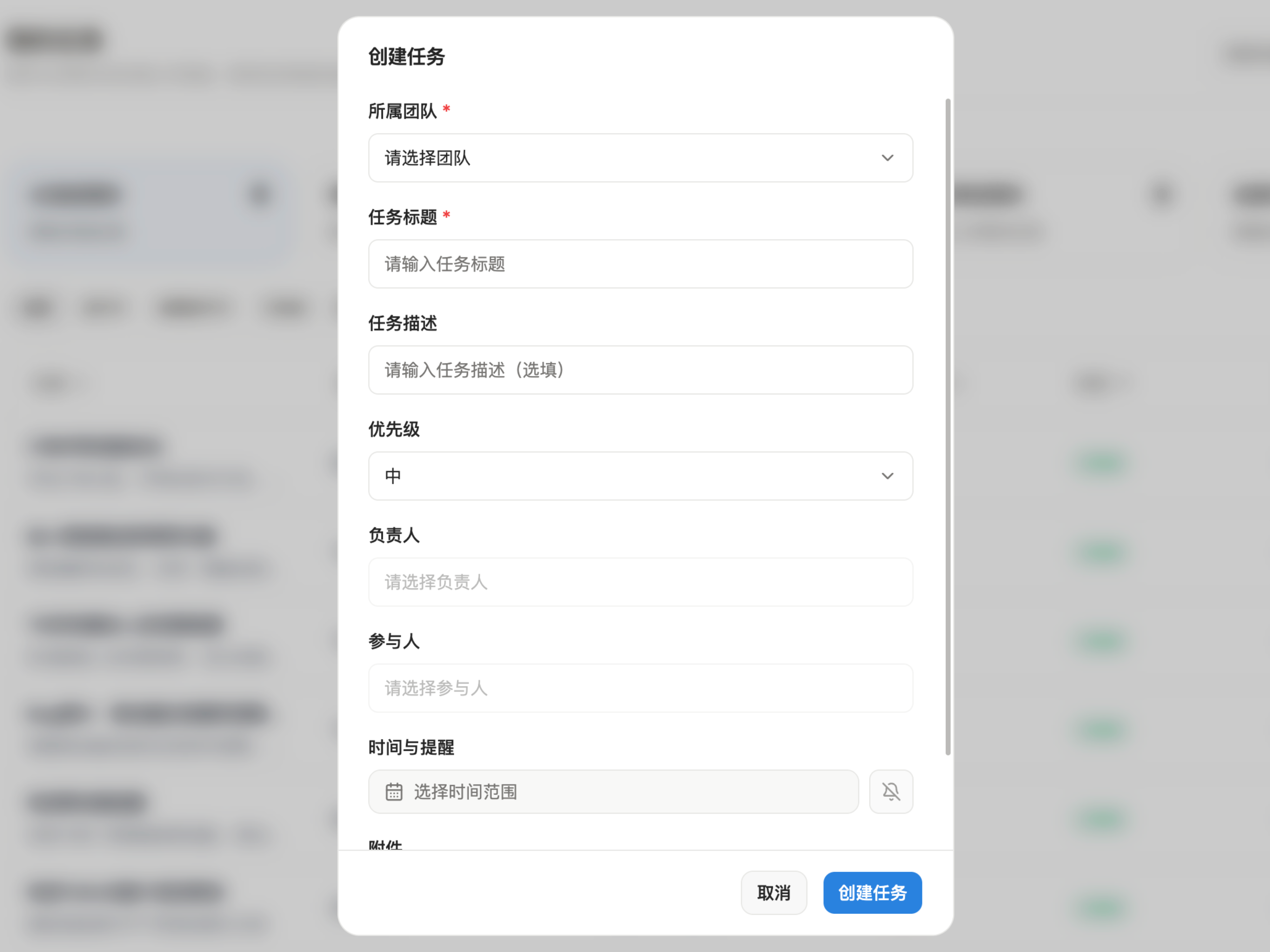Screen dimensions: 1270x952
Task: Click the 创建任务 dialog title
Action: pos(406,57)
